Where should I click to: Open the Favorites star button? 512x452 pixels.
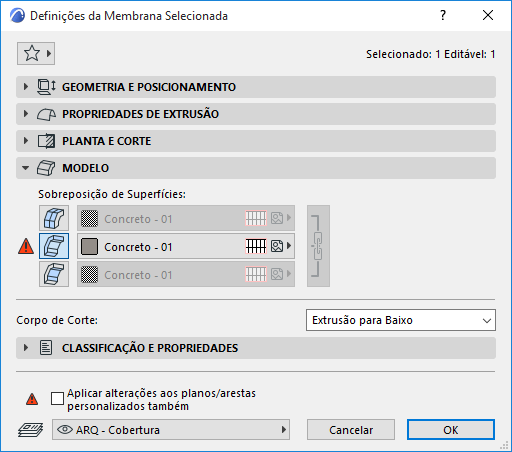pyautogui.click(x=36, y=53)
